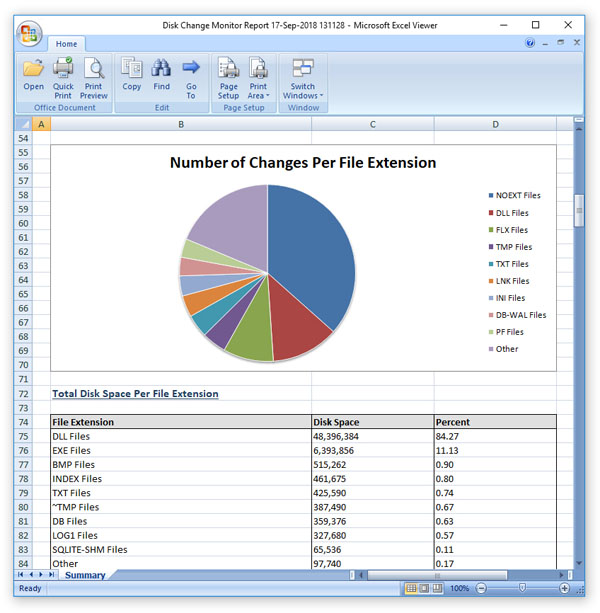Click the zoom out minus button

click(x=481, y=588)
